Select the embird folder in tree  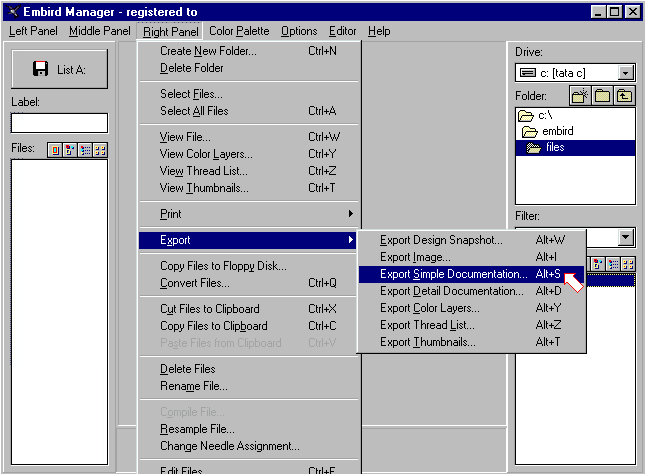575,131
